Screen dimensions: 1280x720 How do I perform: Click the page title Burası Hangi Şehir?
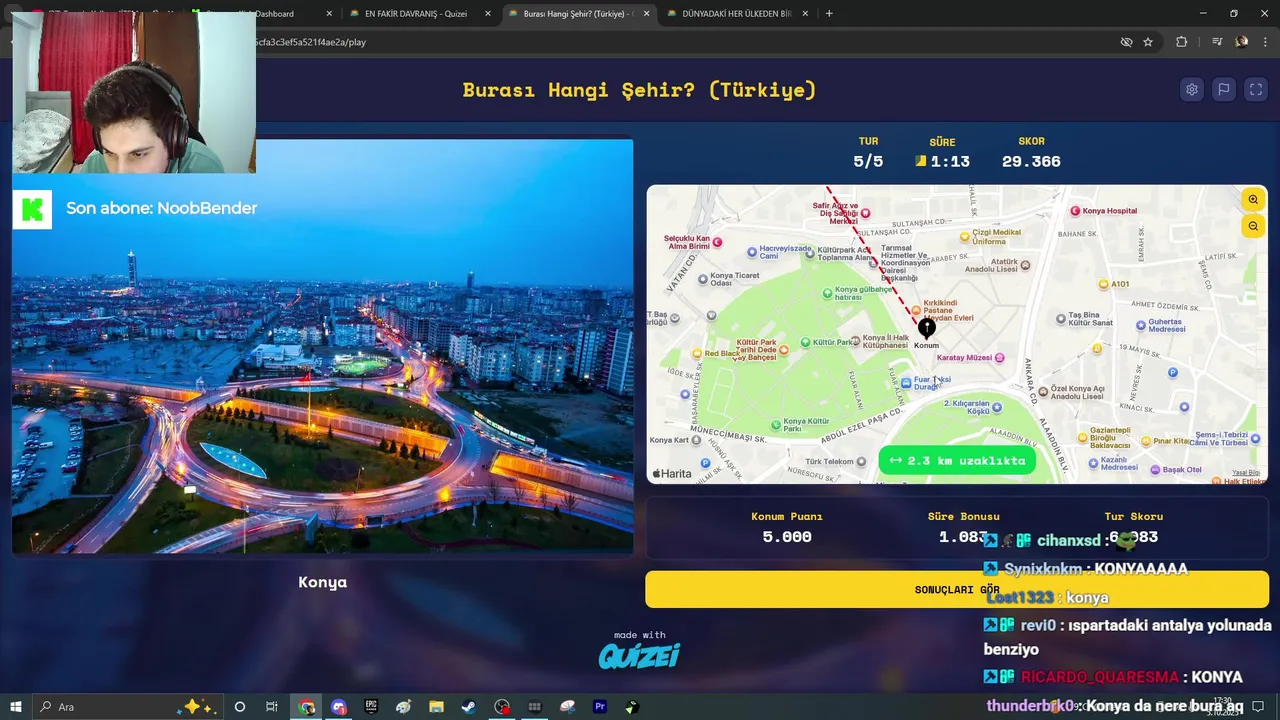[639, 90]
